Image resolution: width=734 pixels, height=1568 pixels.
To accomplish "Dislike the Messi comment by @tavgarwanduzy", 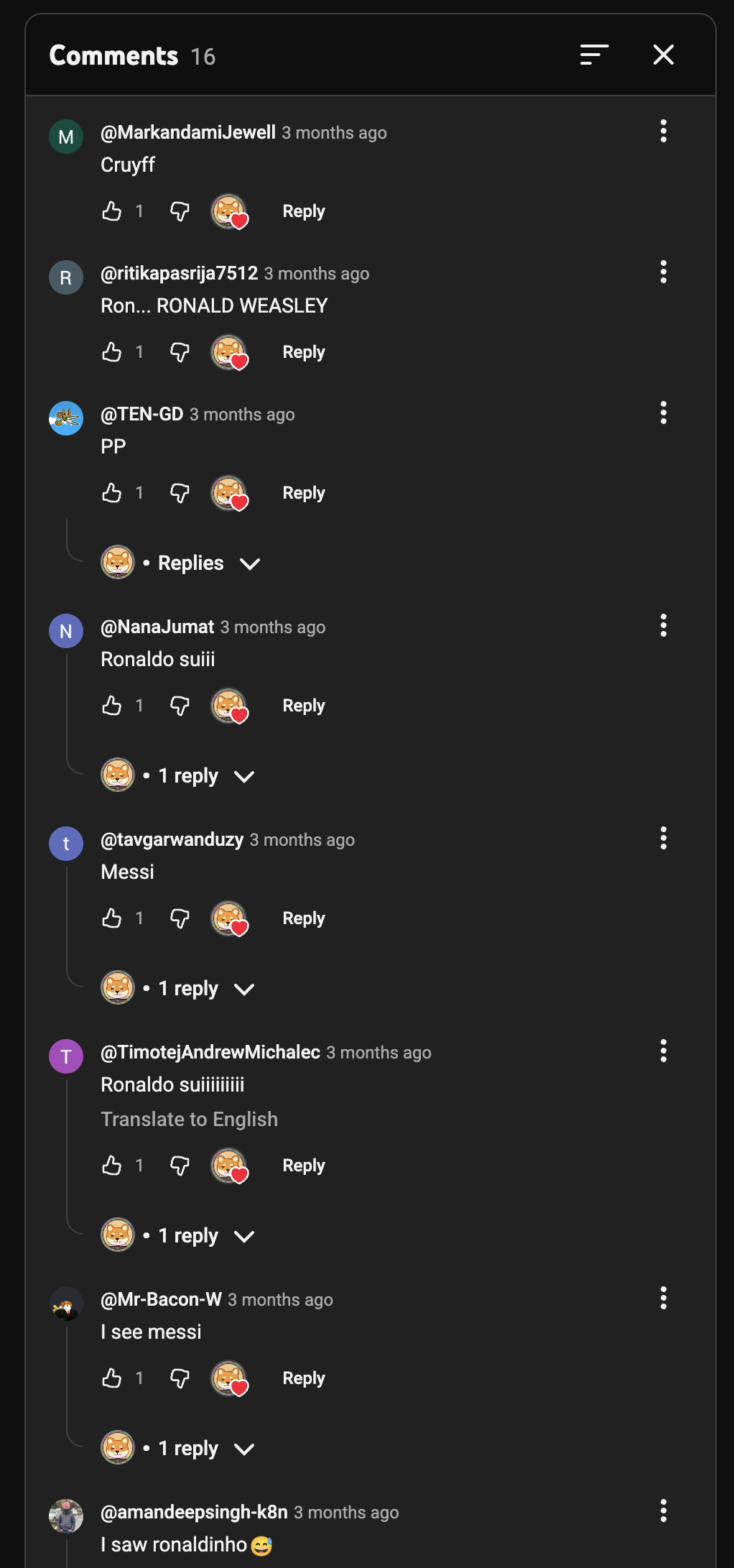I will click(x=180, y=918).
